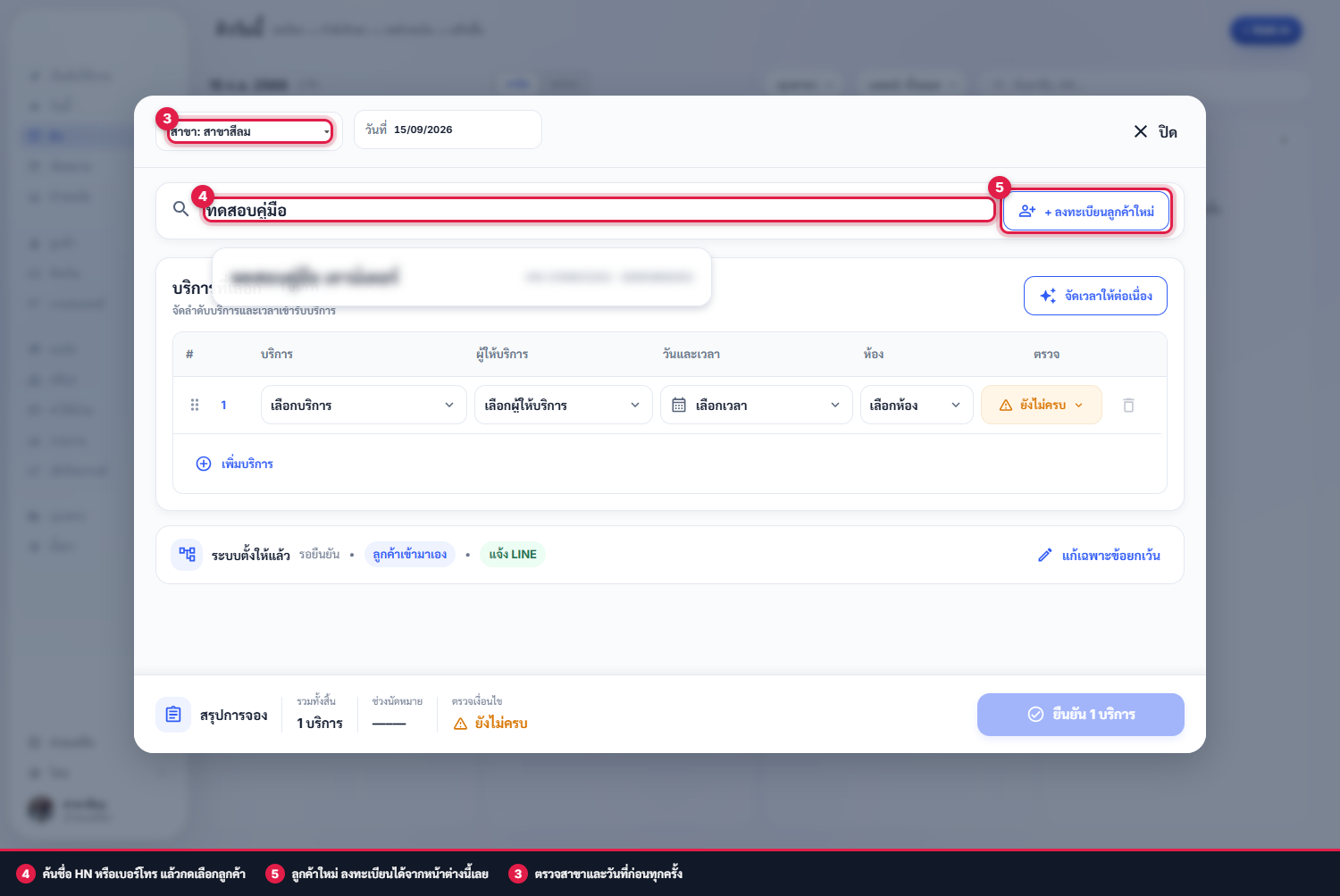Click the customer search input field
Viewport: 1340px width, 896px height.
pos(599,210)
